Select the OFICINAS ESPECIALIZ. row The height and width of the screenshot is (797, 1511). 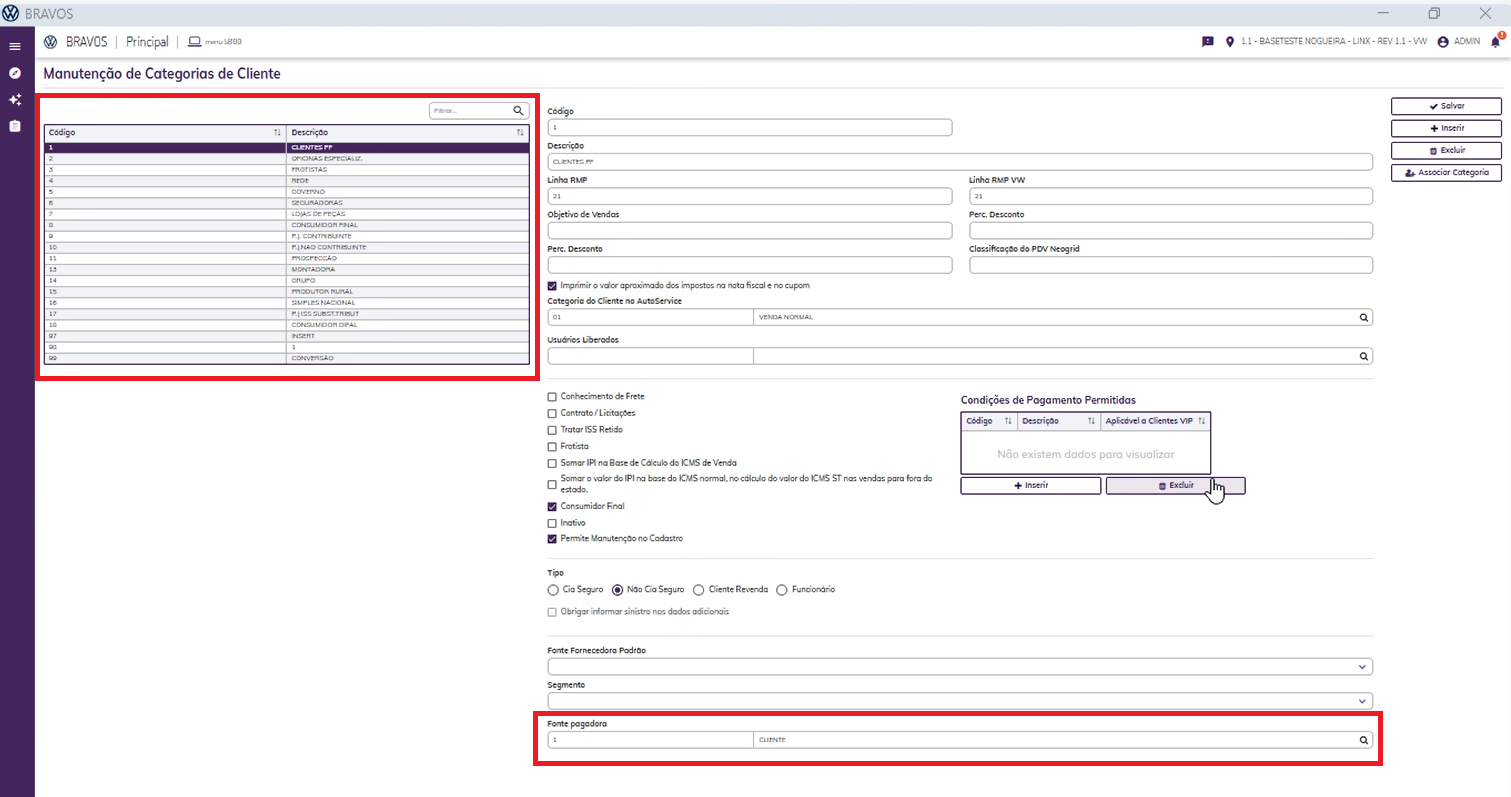coord(286,159)
